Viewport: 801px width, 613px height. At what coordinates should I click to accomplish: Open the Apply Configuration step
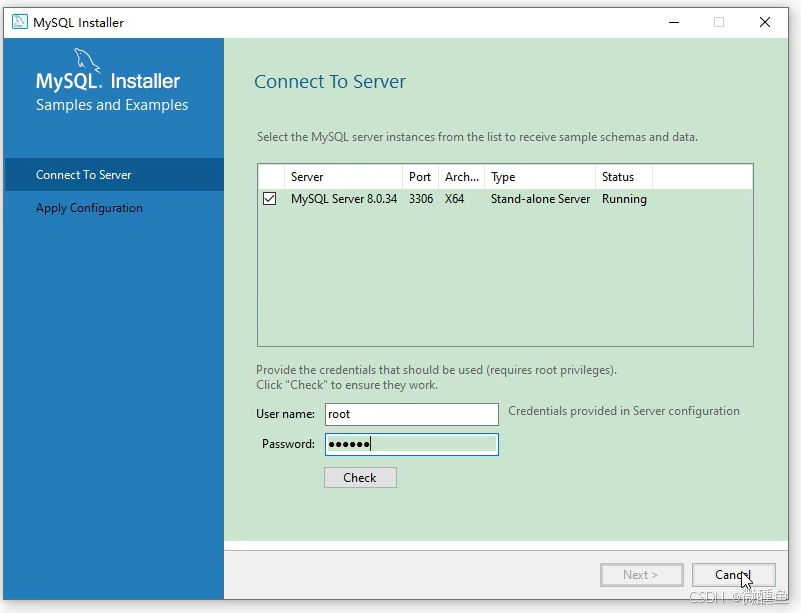click(x=89, y=208)
